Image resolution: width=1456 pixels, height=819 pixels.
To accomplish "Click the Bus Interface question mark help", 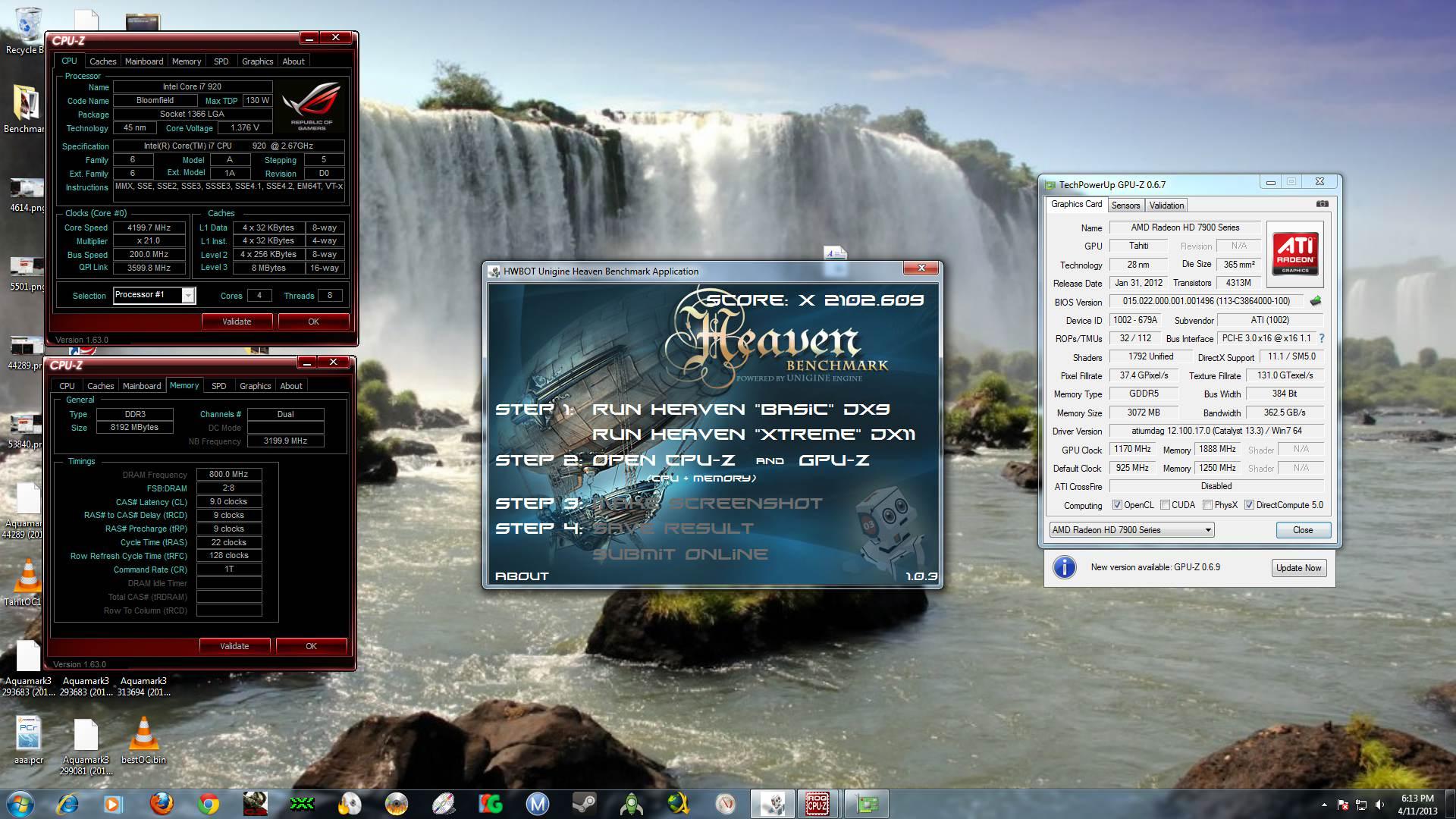I will (x=1322, y=338).
